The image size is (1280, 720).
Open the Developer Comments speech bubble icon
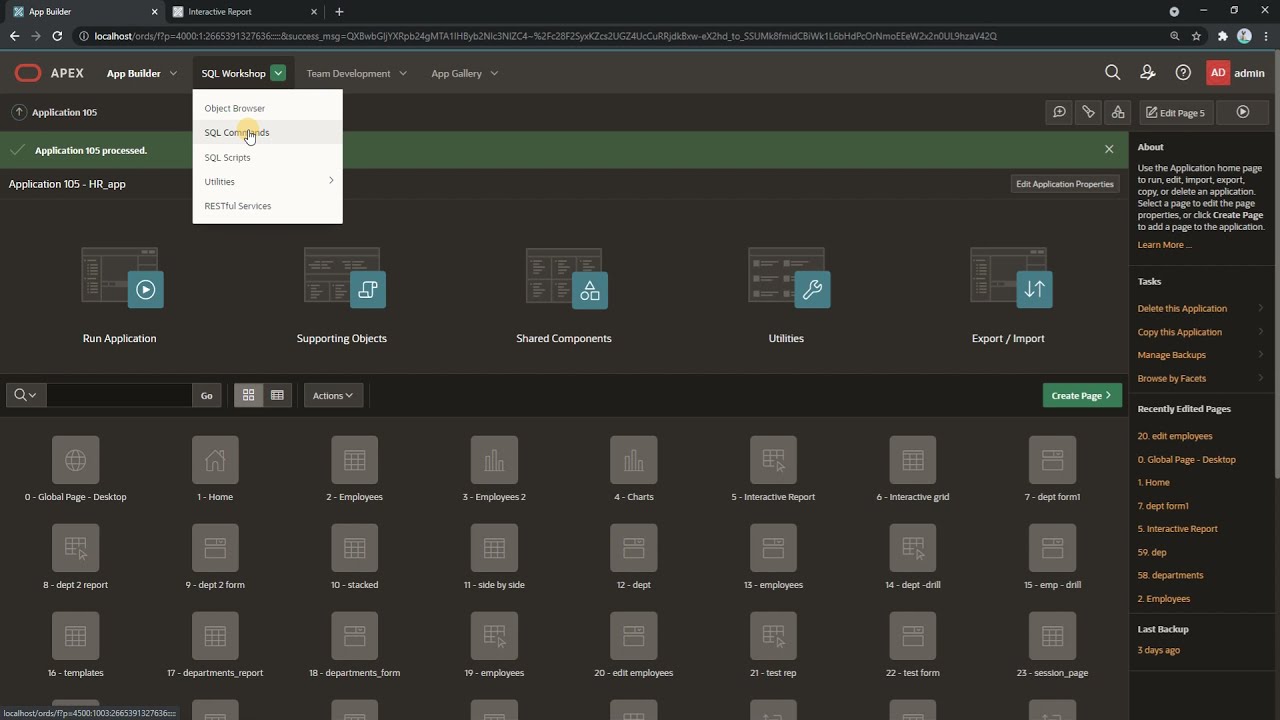pyautogui.click(x=1059, y=112)
